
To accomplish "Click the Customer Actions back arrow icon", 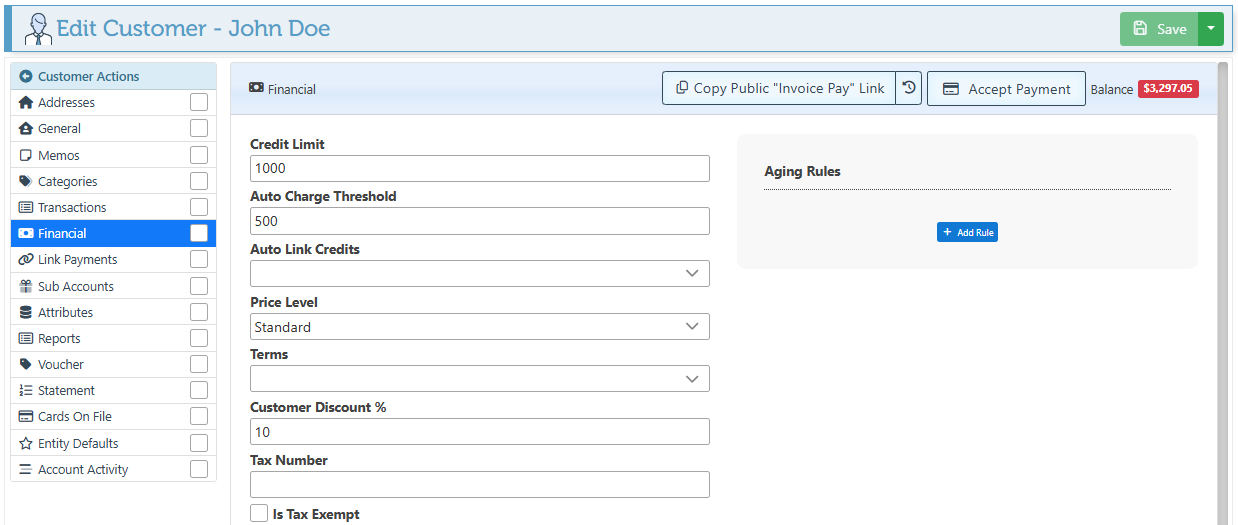I will (26, 76).
